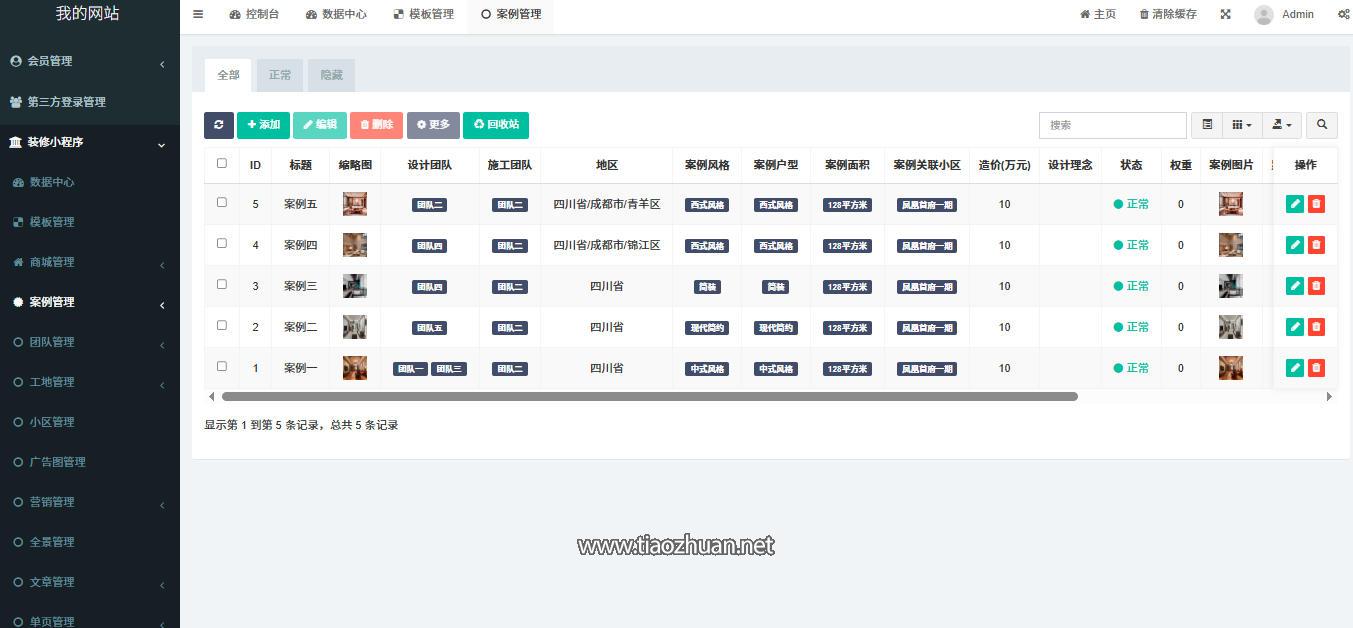Click the fullscreen icon in header
1353x628 pixels.
point(1225,14)
